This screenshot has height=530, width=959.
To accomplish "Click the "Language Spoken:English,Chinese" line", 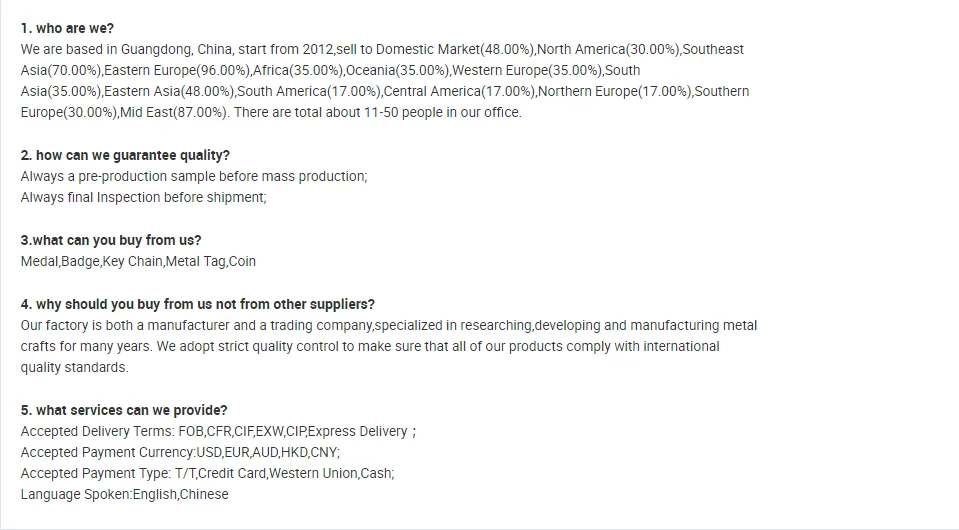I will point(124,494).
